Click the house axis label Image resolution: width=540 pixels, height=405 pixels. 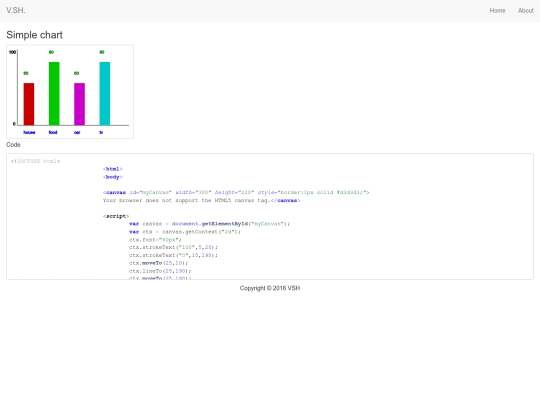click(x=29, y=132)
